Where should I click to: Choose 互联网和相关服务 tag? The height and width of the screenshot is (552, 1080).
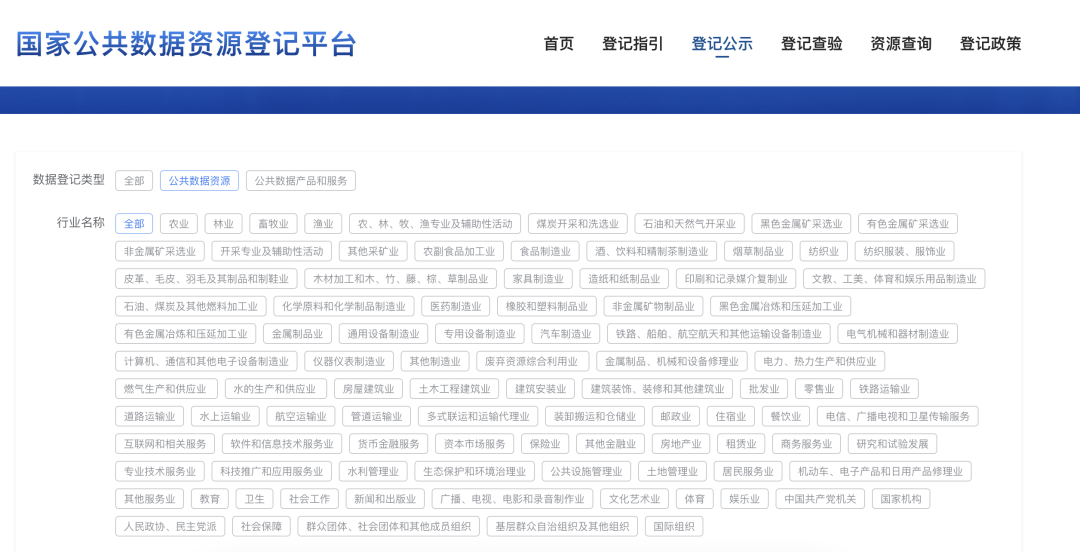[165, 444]
